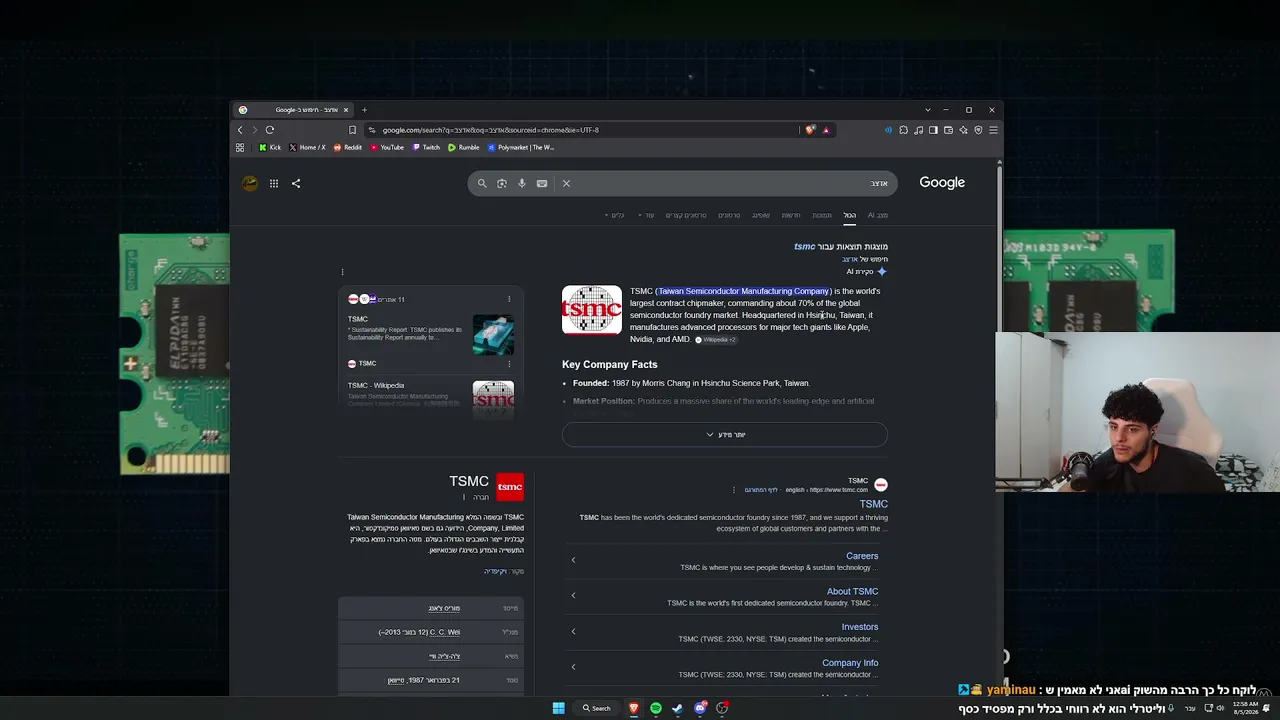Open the Brave Shields lion icon
Viewport: 1280px width, 720px height.
(810, 130)
